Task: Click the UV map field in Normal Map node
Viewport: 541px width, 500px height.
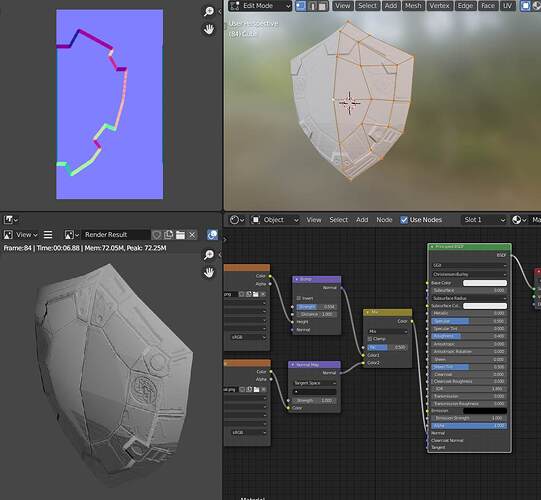Action: (x=315, y=392)
